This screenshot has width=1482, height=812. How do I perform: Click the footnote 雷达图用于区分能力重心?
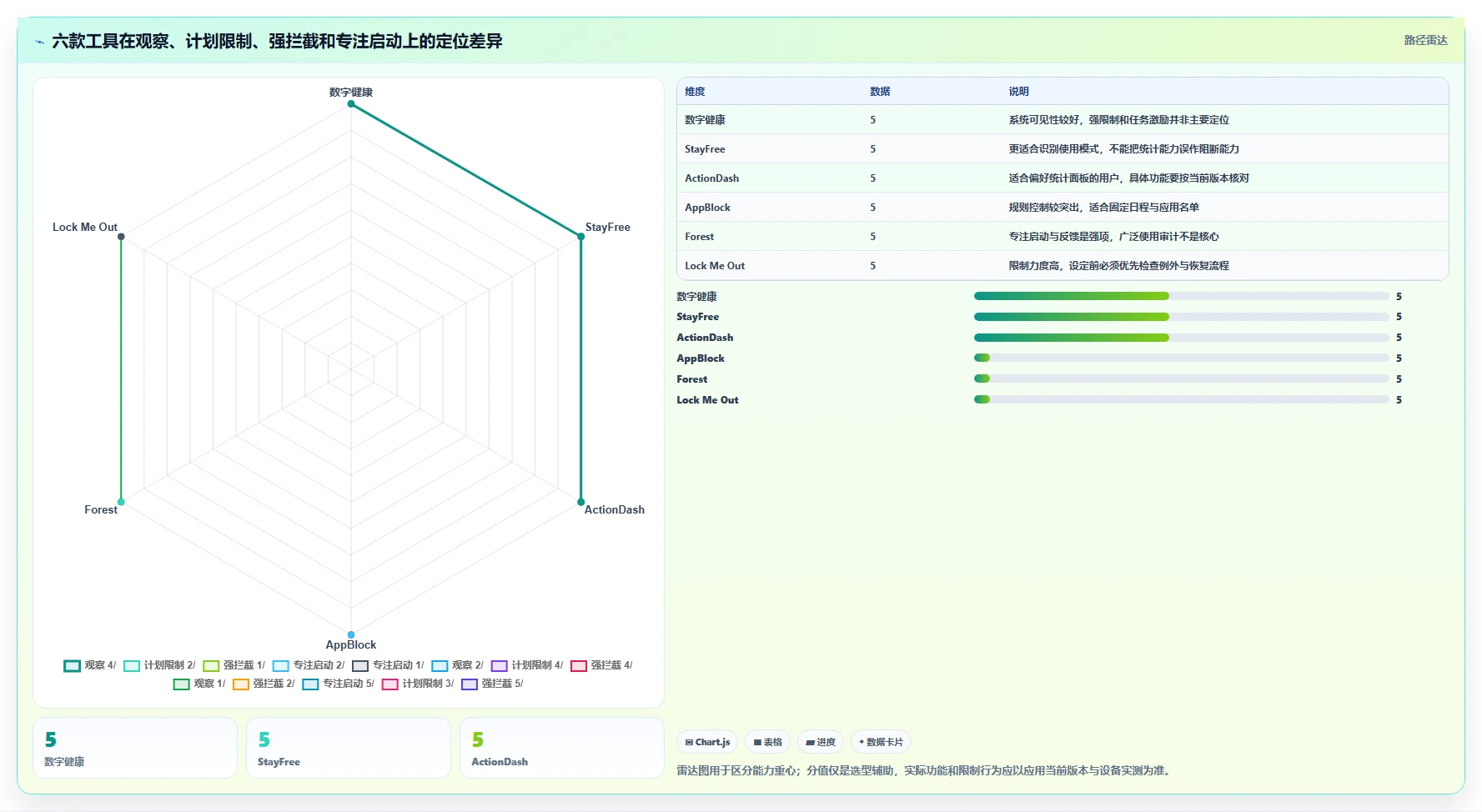pyautogui.click(x=926, y=770)
